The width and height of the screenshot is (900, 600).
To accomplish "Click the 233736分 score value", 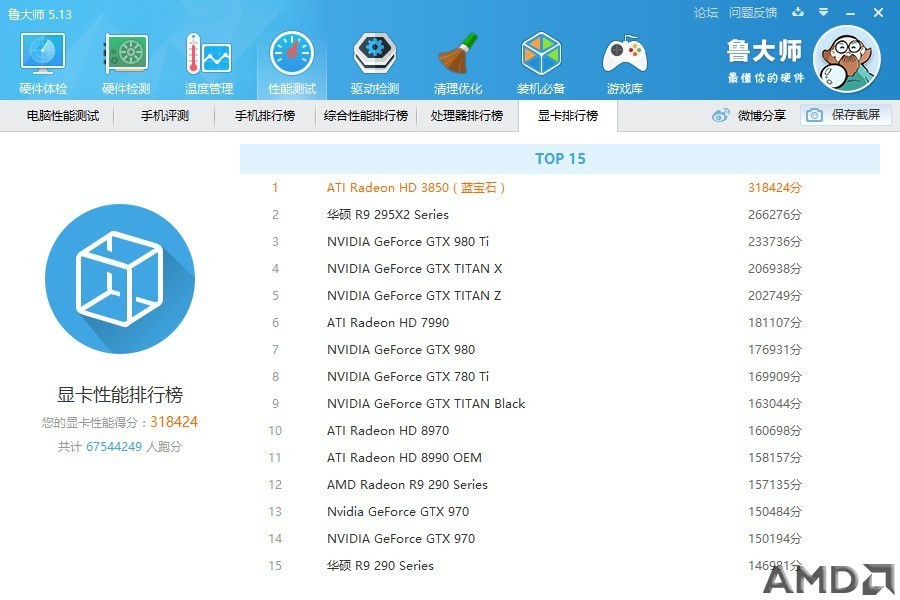I will tap(775, 242).
